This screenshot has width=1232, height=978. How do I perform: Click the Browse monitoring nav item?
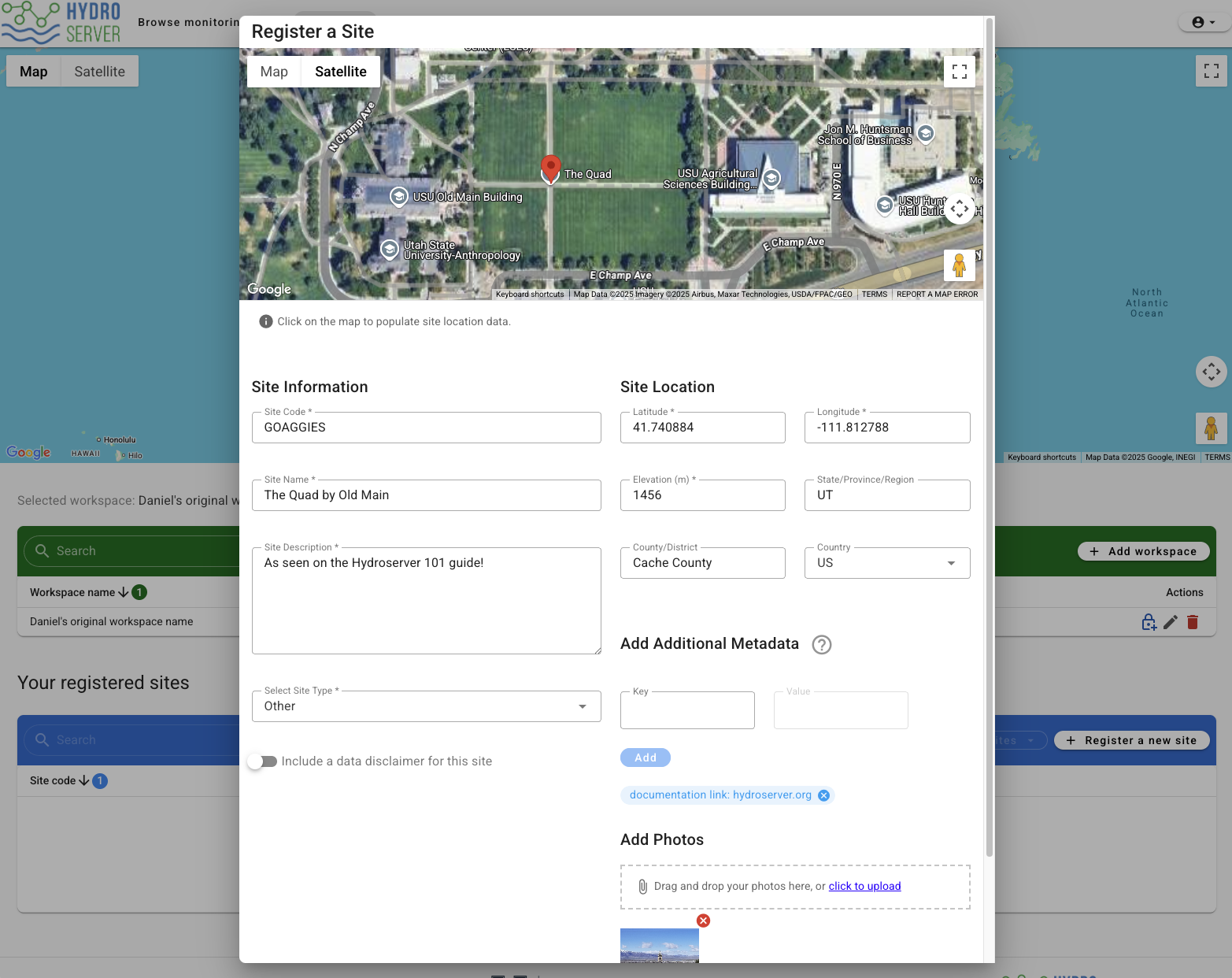click(188, 22)
